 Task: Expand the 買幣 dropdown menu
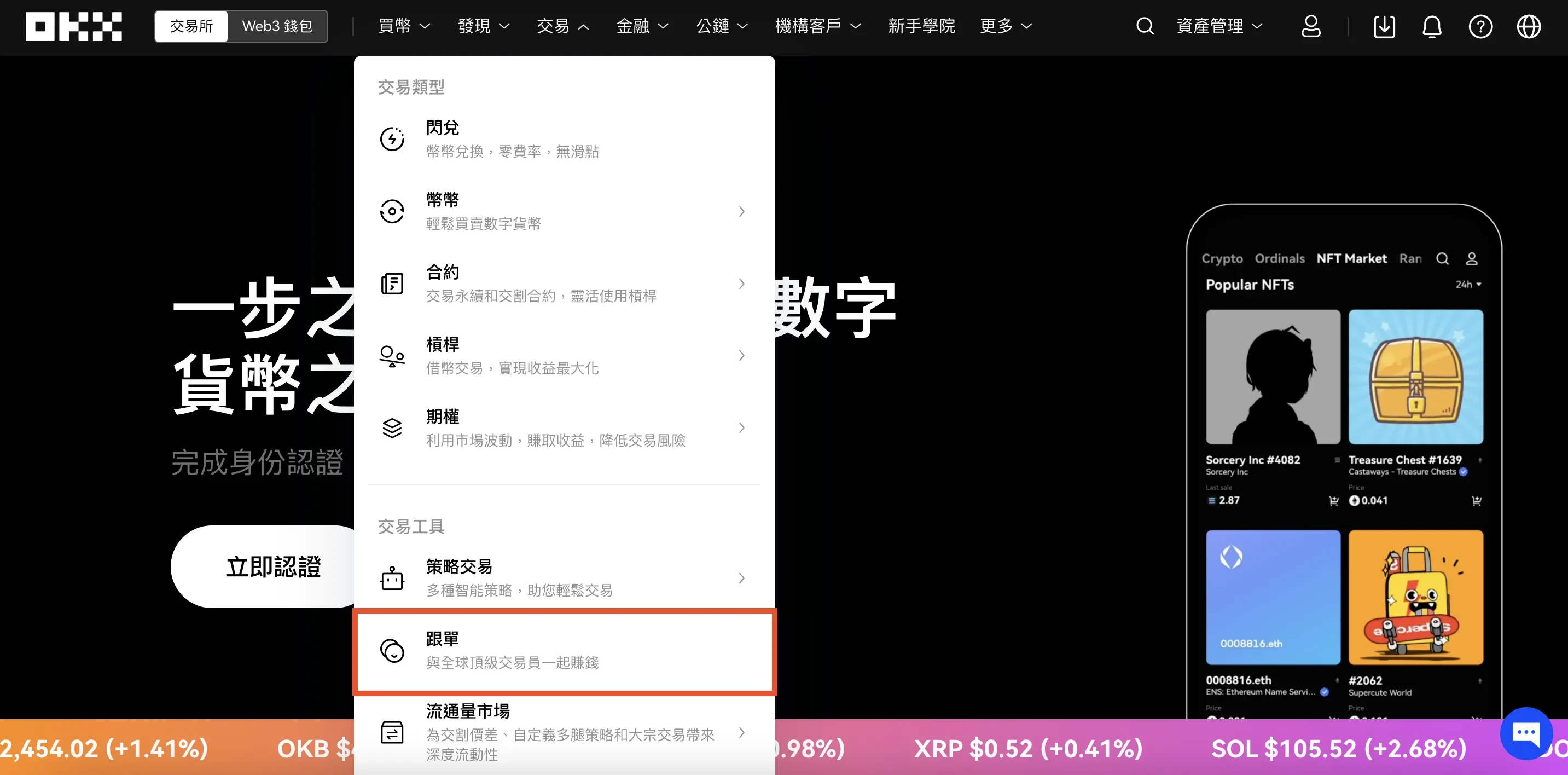click(404, 26)
